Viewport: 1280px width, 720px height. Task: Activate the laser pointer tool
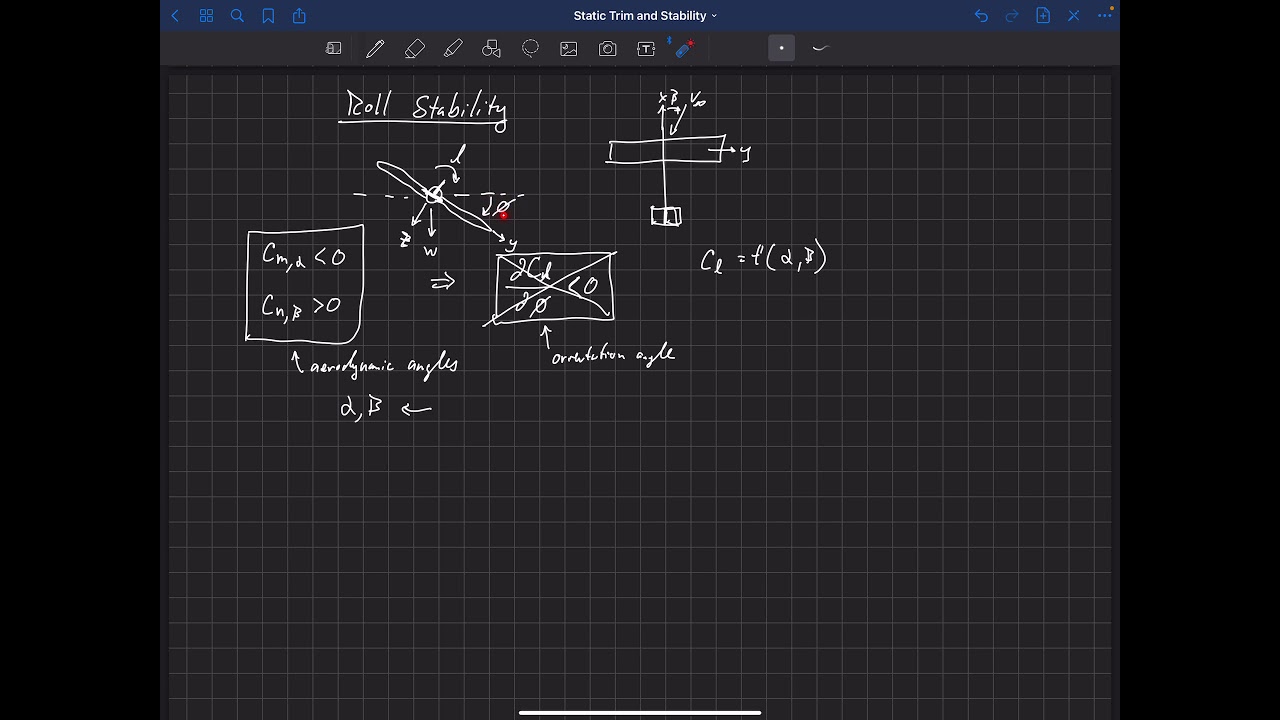684,47
